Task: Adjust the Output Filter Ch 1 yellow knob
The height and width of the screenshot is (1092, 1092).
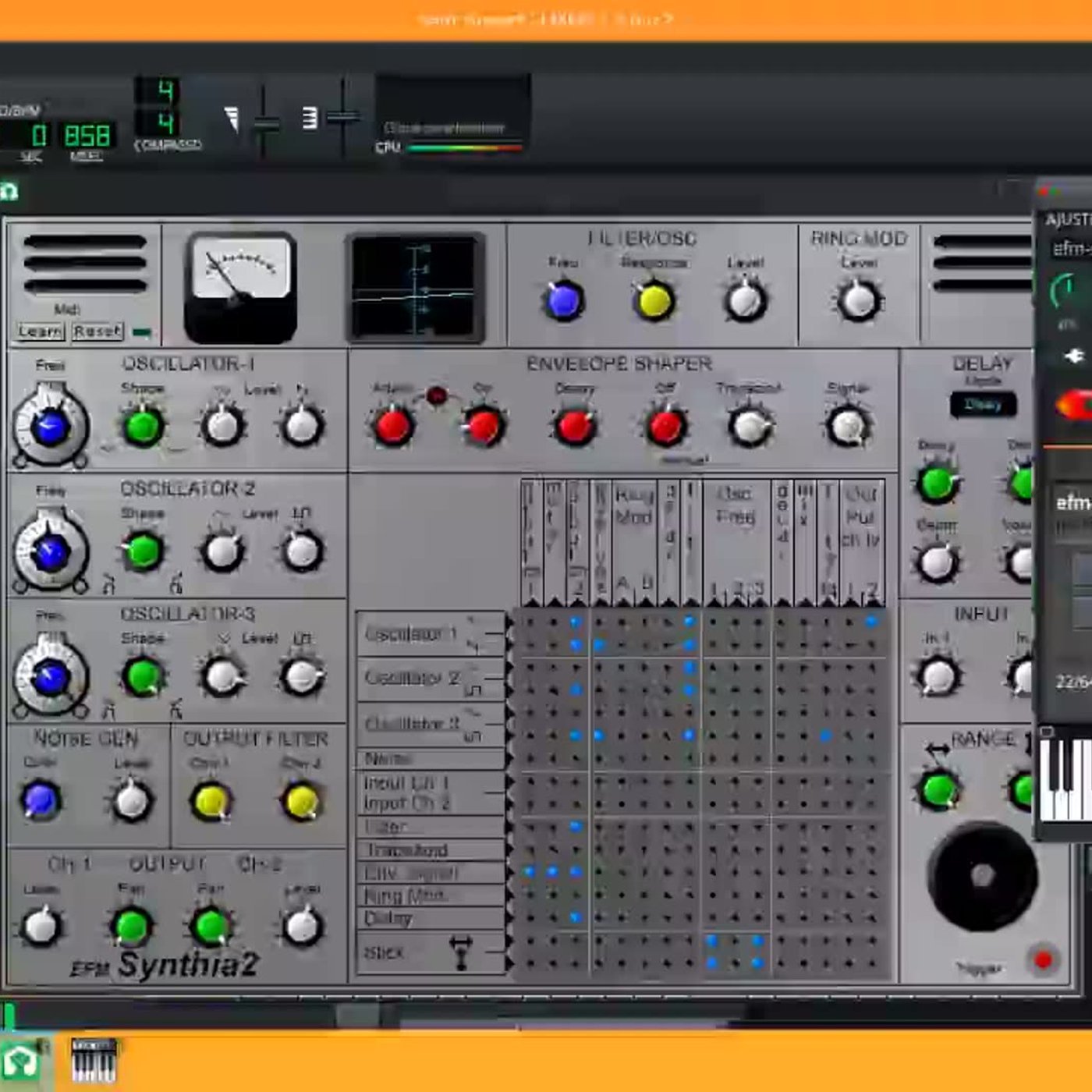Action: pos(211,801)
